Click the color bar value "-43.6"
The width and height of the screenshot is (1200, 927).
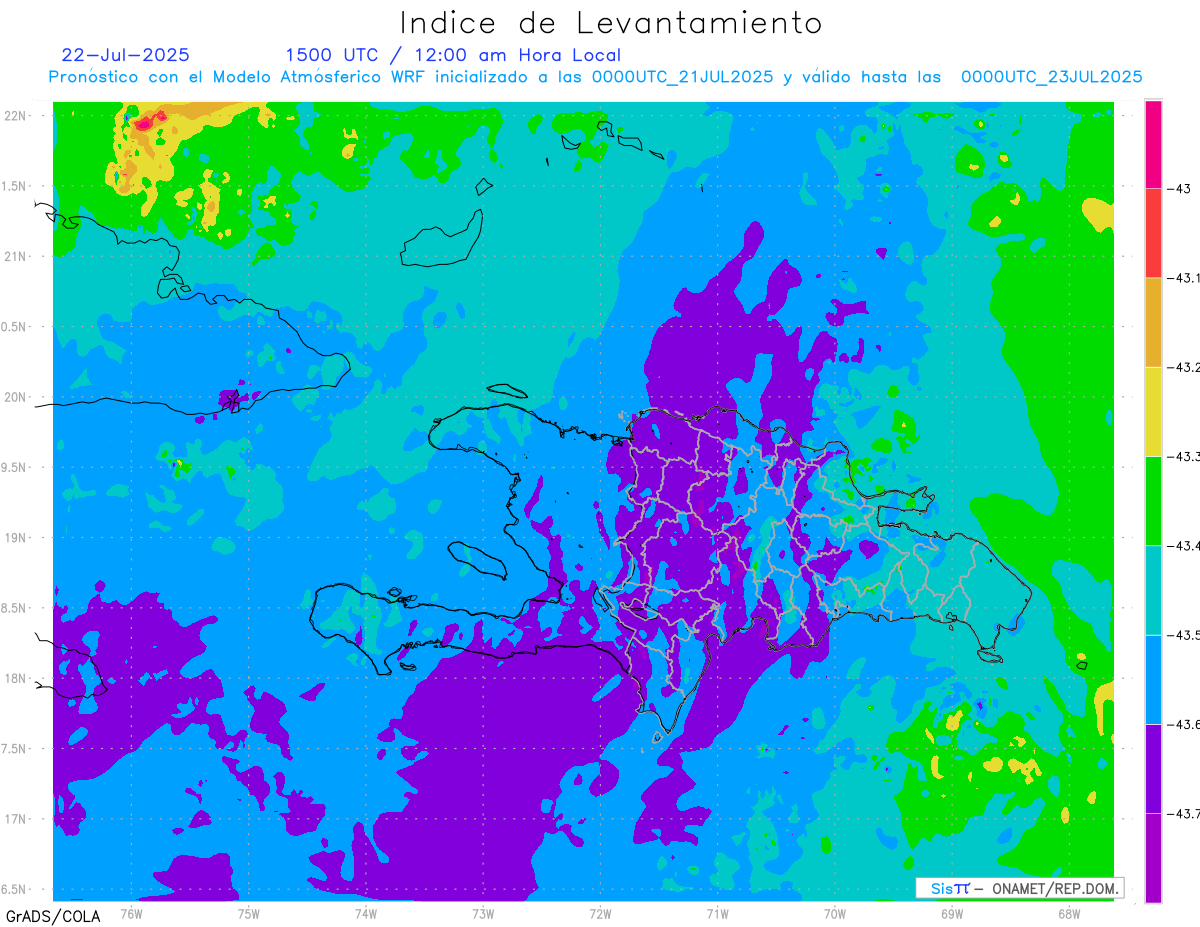coord(1183,724)
